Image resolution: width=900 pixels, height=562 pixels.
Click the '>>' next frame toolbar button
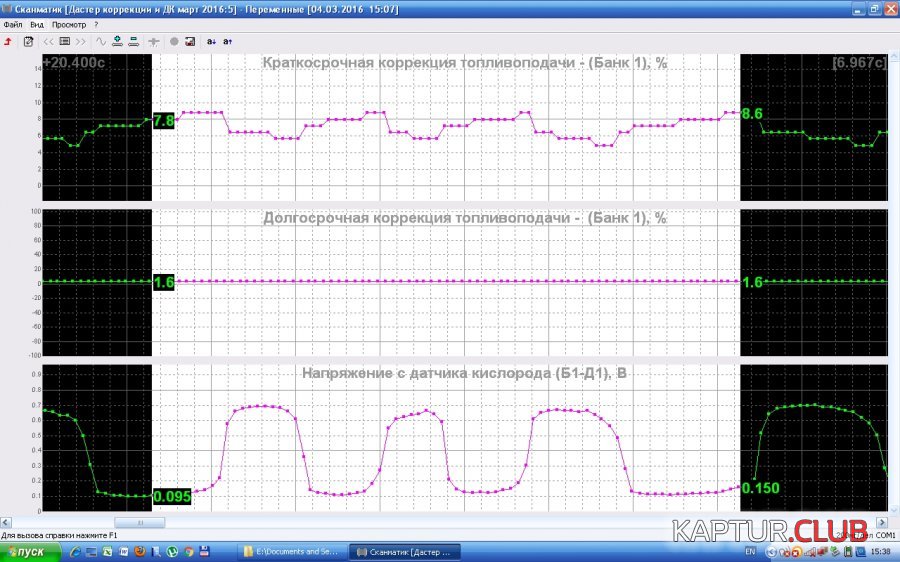[81, 41]
